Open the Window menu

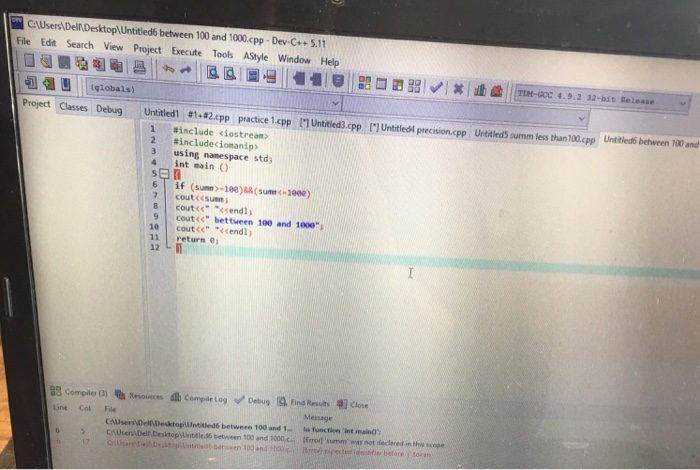pyautogui.click(x=294, y=59)
